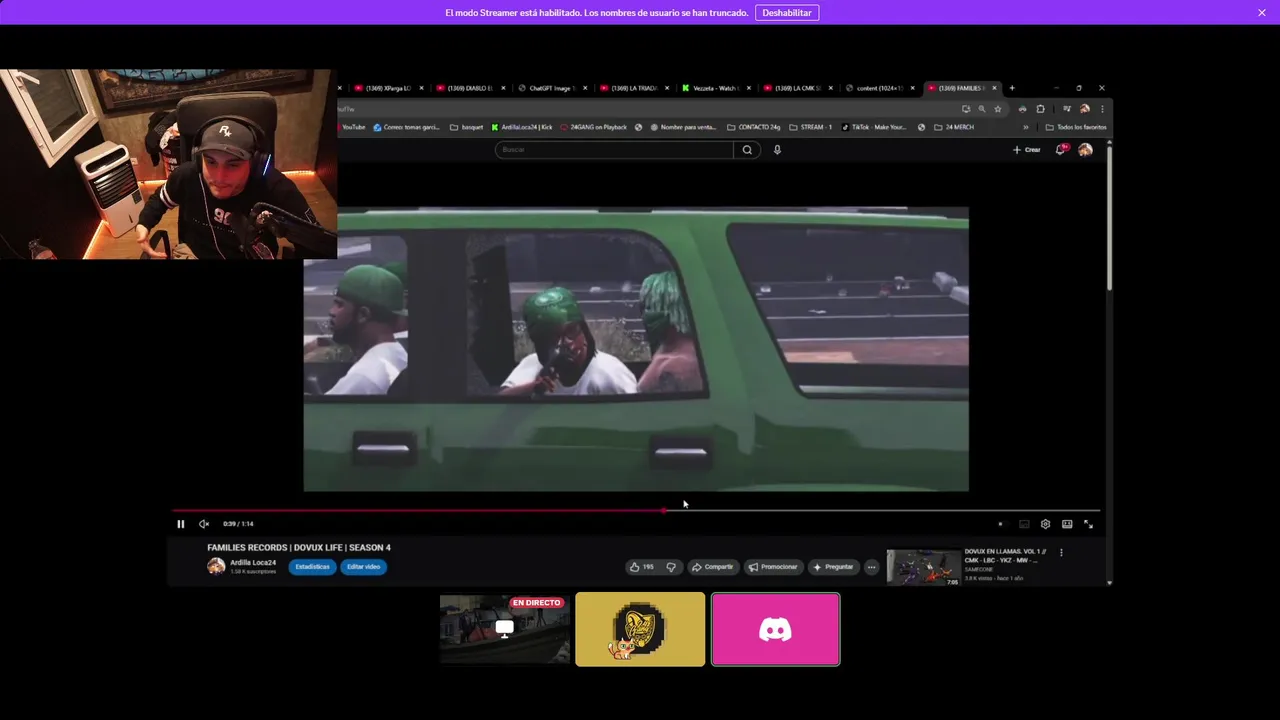Toggle the subtitles button in the player
Image resolution: width=1280 pixels, height=720 pixels.
point(1024,524)
